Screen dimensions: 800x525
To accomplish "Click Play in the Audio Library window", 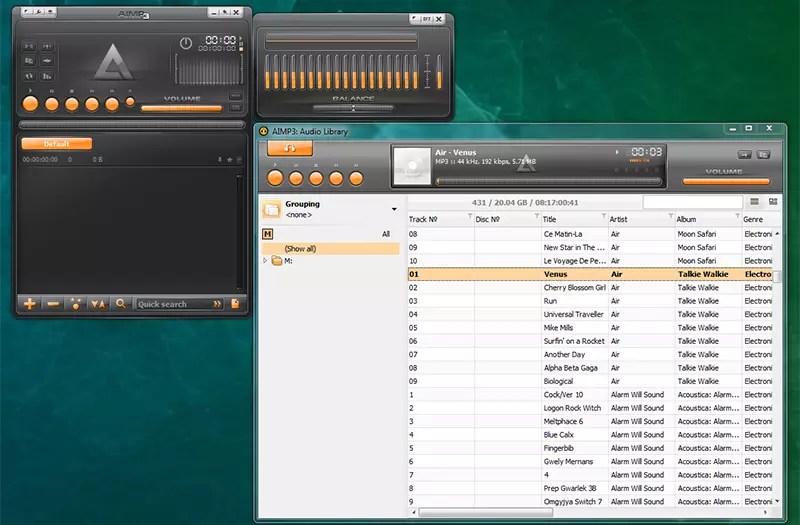I will click(275, 178).
